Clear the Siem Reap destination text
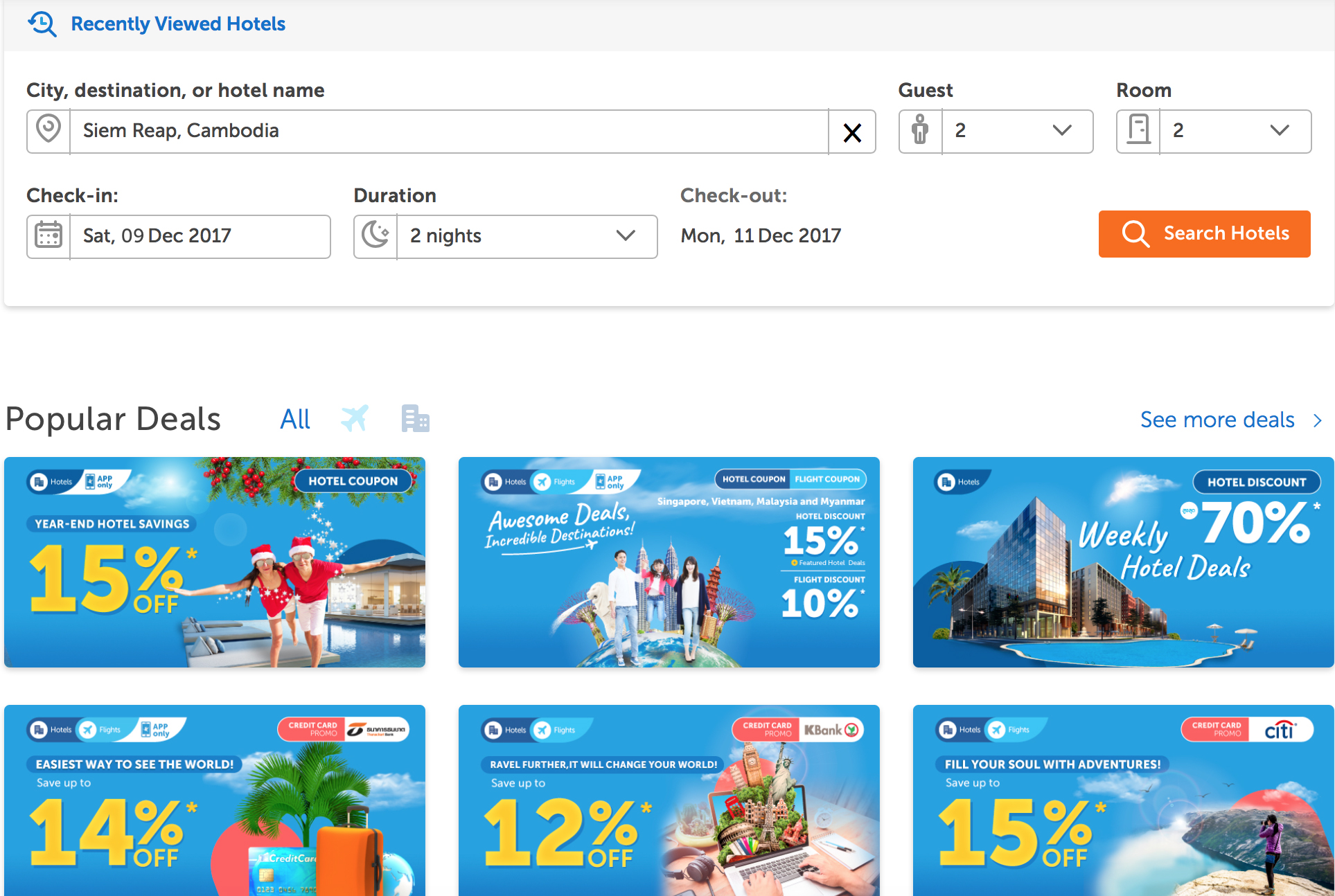Viewport: 1335px width, 896px height. [852, 132]
